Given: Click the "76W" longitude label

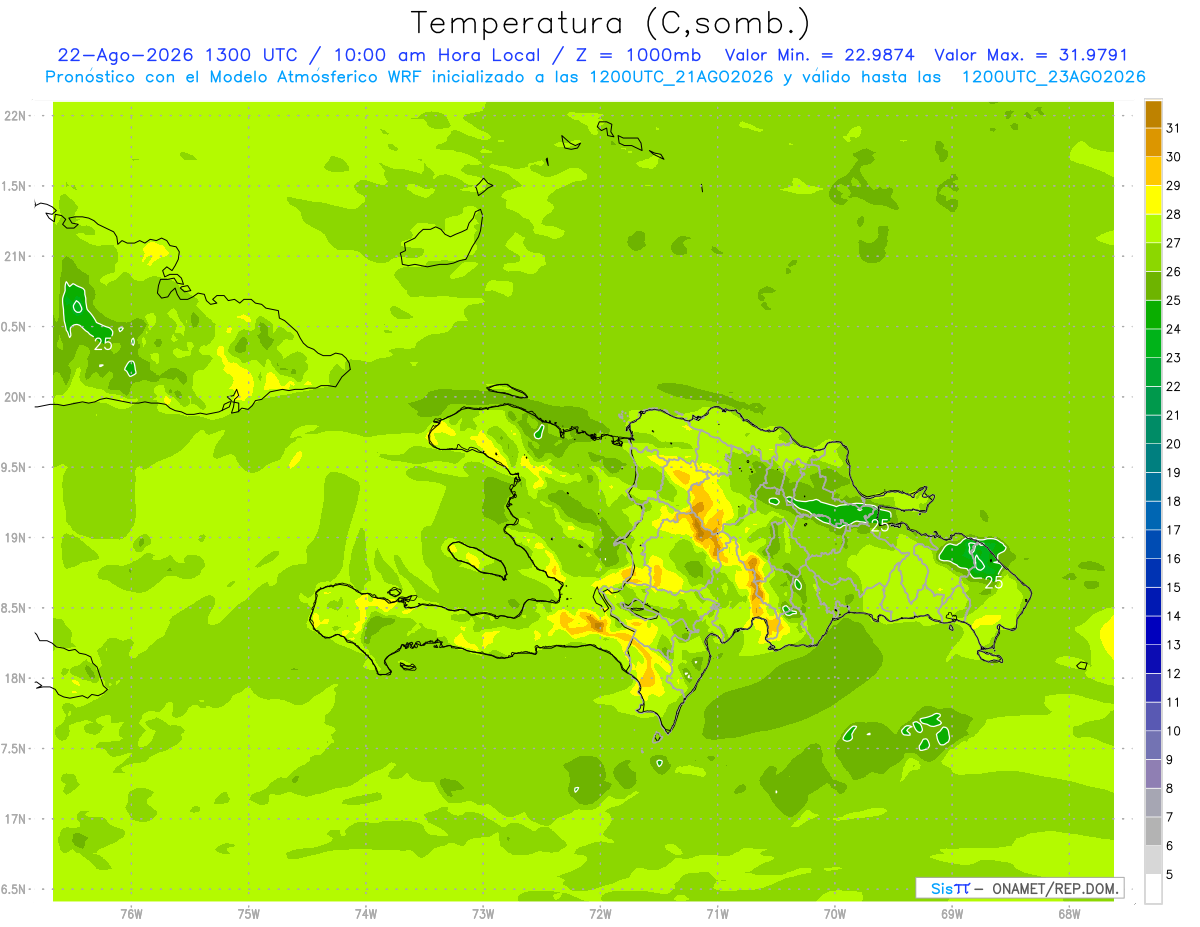Looking at the screenshot, I should (131, 913).
